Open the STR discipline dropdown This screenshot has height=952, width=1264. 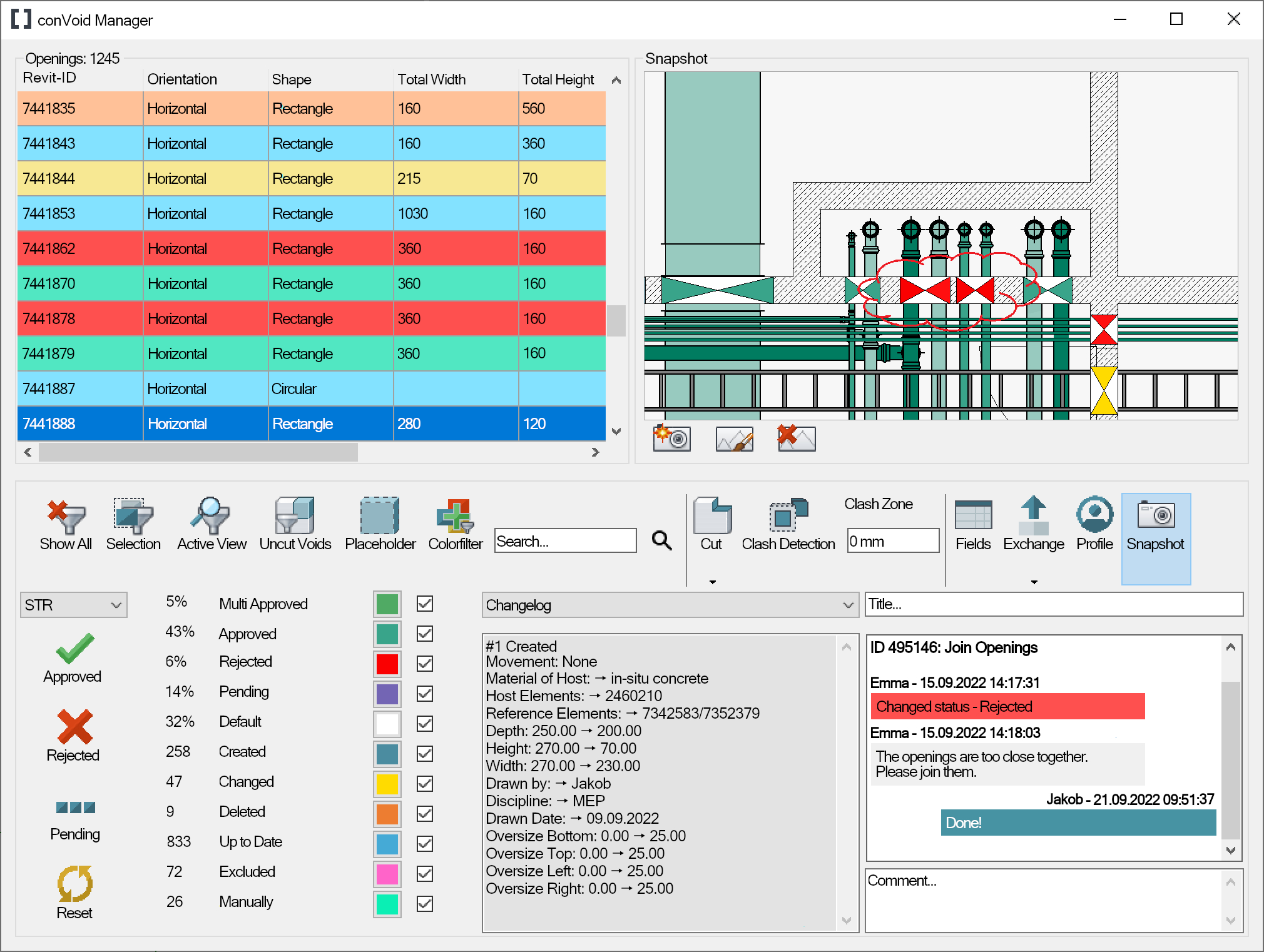point(74,605)
